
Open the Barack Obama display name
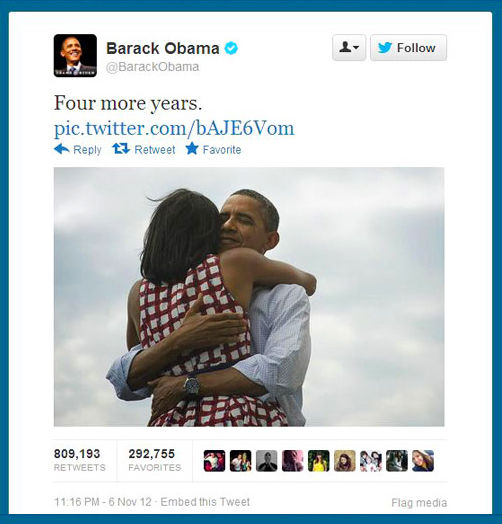(163, 48)
